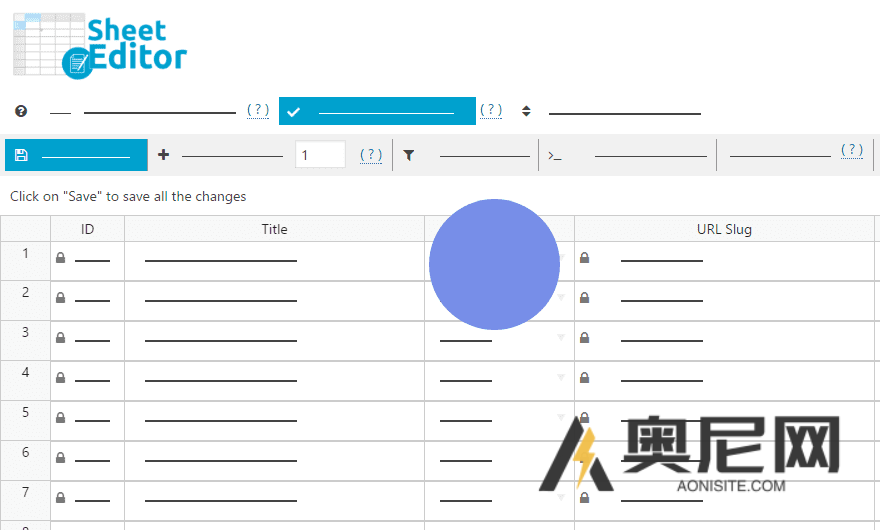Open the dropdown arrow in row 4's third column
The width and height of the screenshot is (880, 530).
click(x=561, y=377)
